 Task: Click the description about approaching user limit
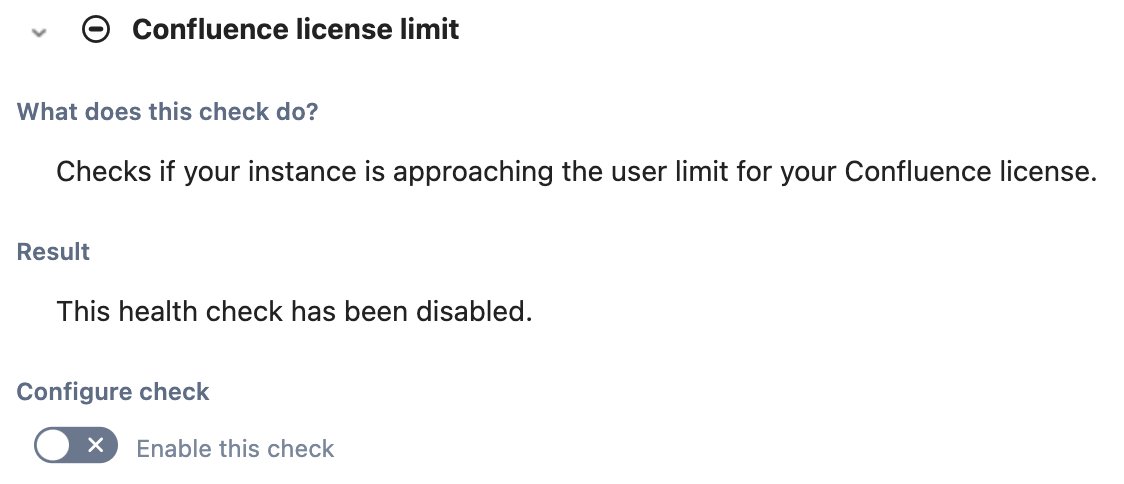point(576,172)
